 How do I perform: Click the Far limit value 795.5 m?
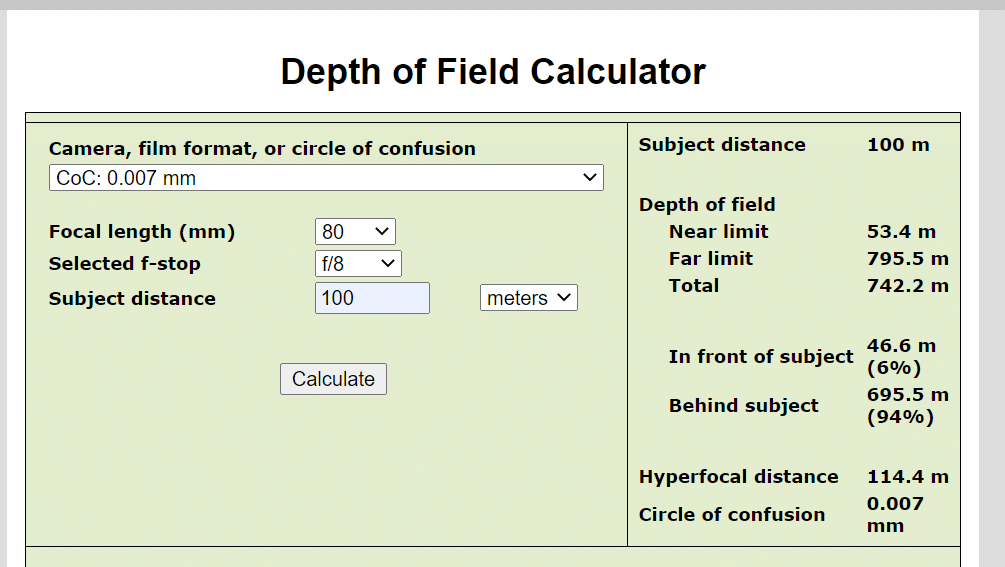[x=908, y=259]
